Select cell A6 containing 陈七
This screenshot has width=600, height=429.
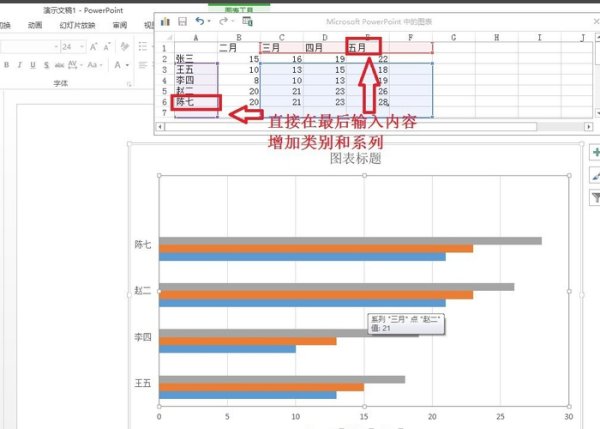(x=196, y=102)
